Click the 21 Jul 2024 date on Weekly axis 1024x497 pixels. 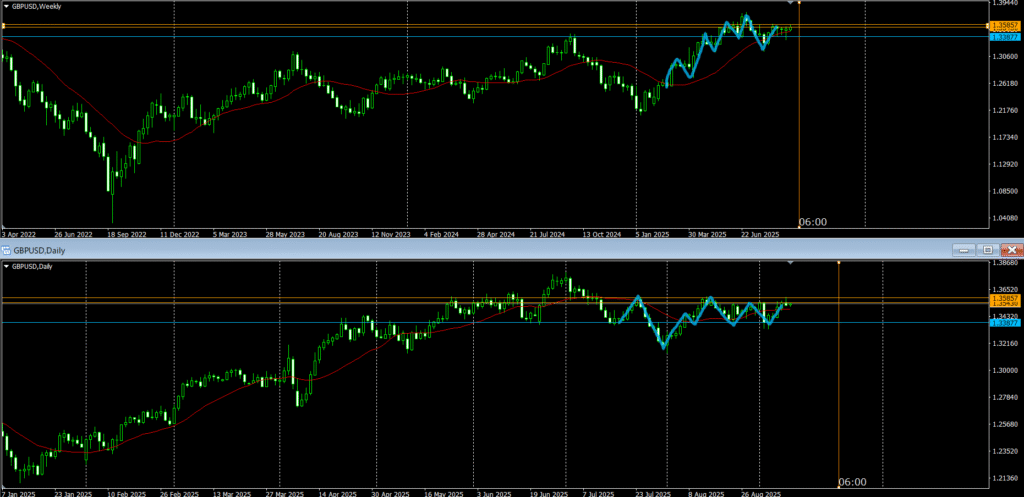click(x=549, y=234)
